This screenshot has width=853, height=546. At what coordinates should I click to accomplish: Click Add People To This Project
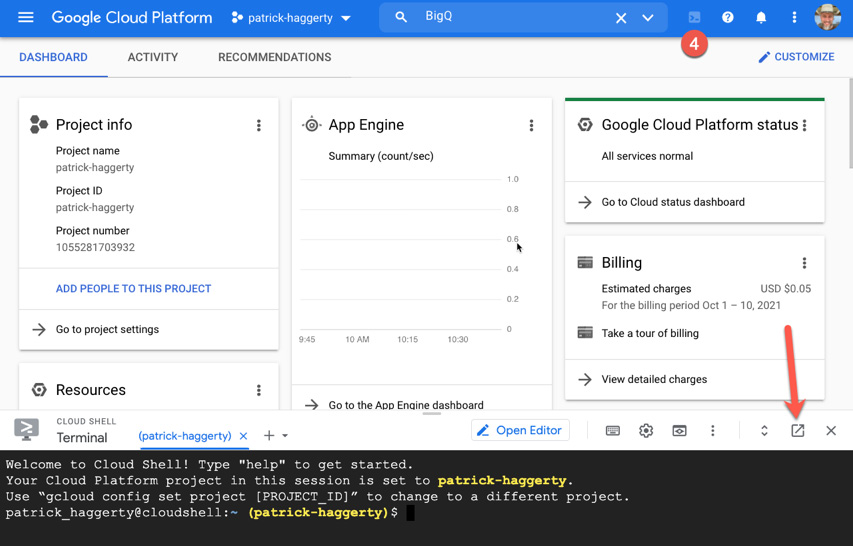(x=133, y=289)
